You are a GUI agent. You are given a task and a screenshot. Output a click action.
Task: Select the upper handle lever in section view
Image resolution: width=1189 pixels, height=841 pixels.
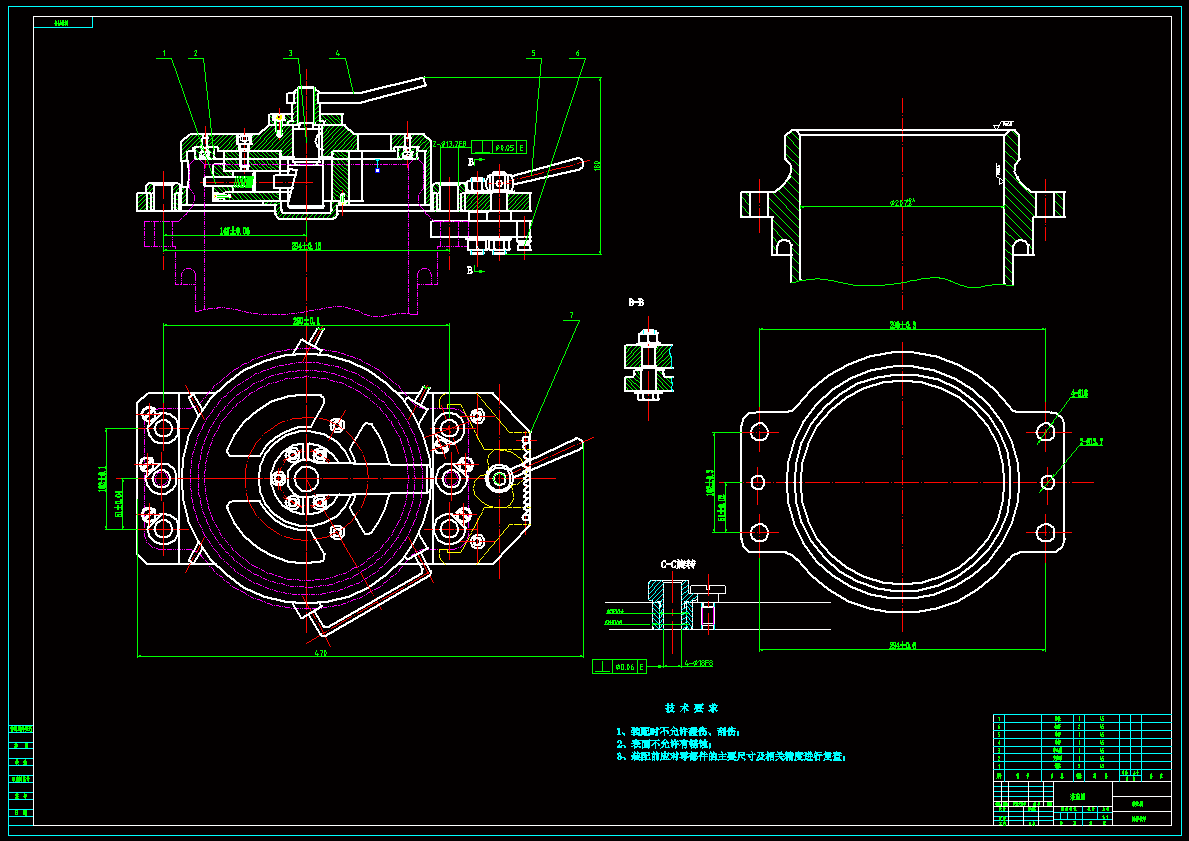coord(373,90)
